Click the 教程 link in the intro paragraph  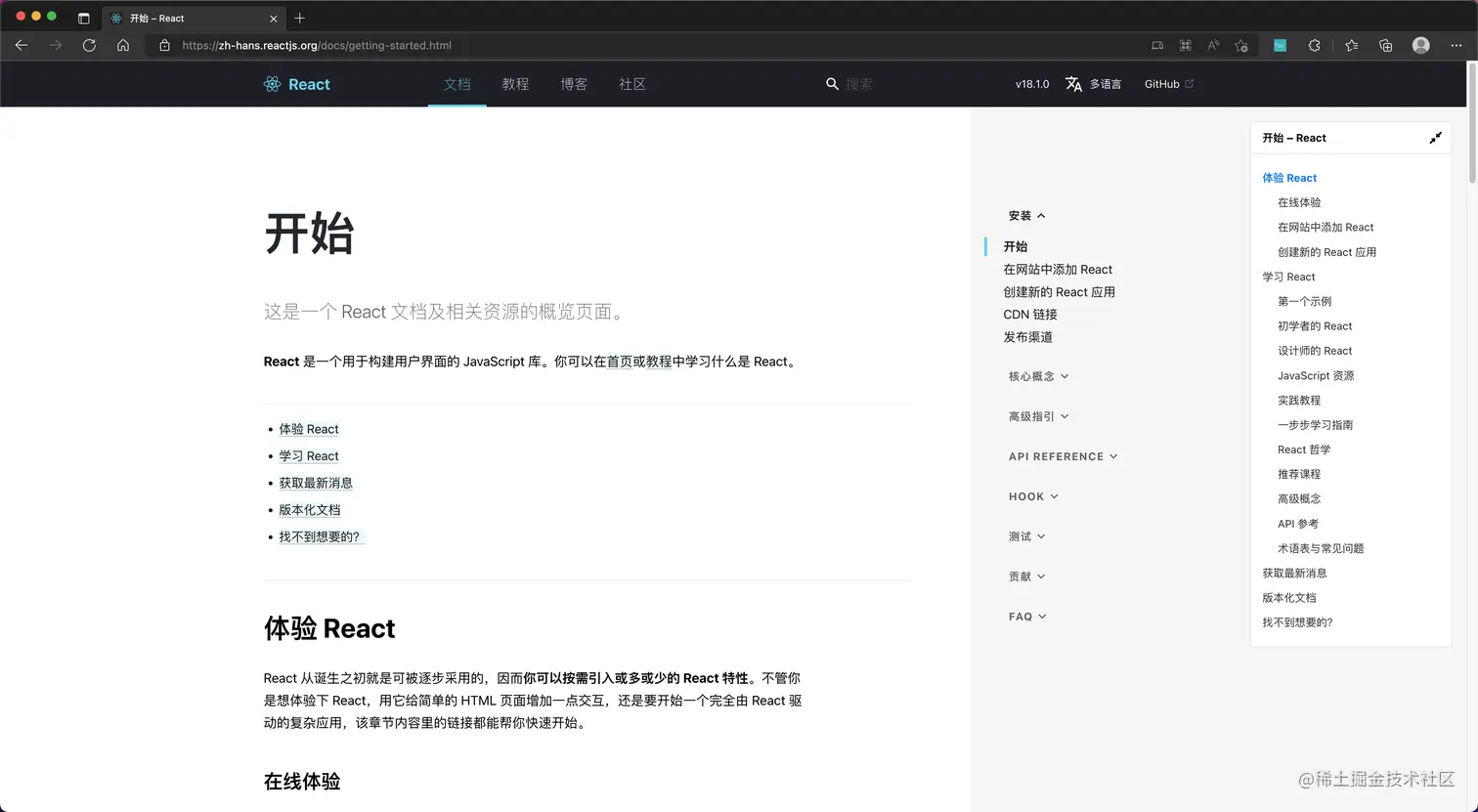click(659, 362)
